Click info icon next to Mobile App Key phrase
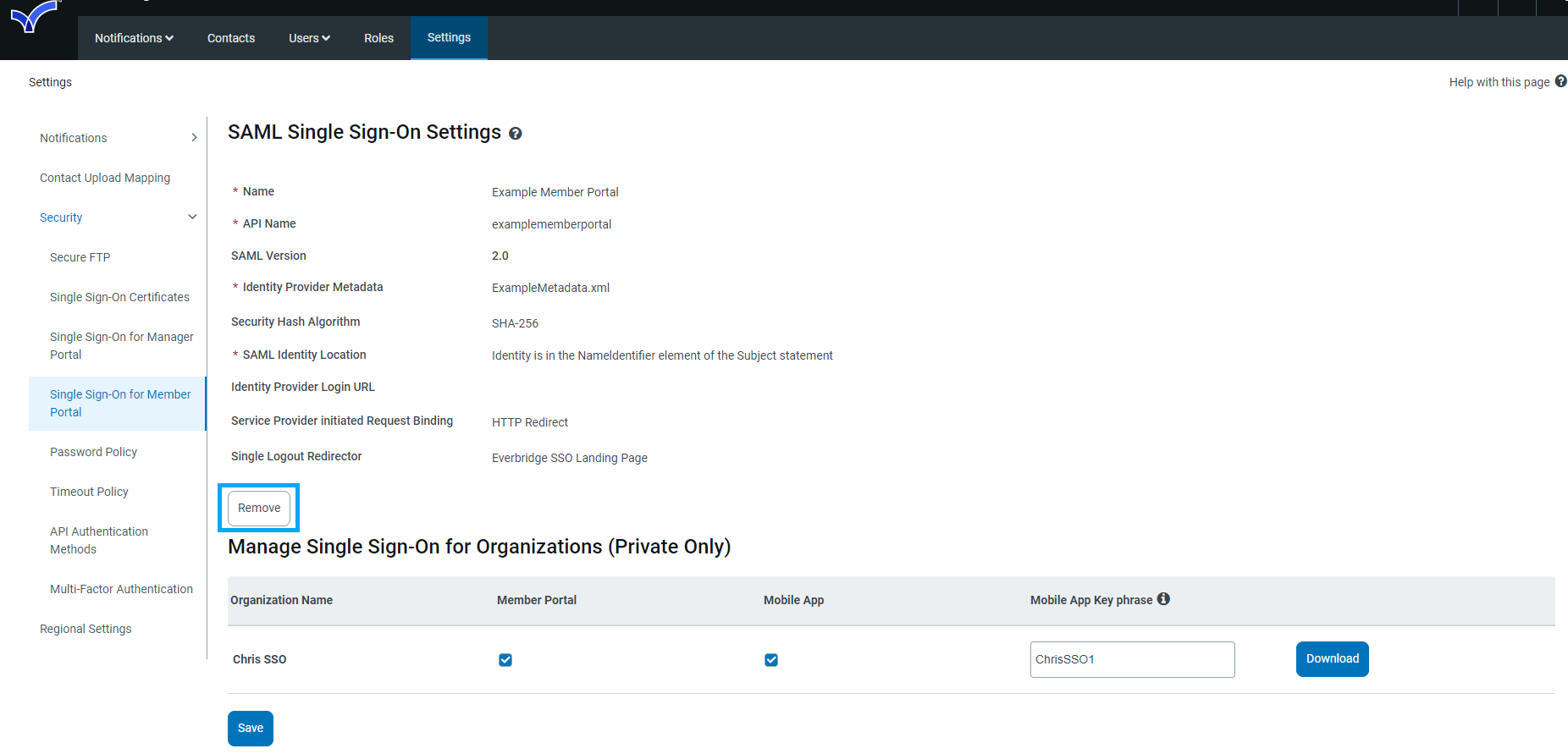The image size is (1568, 754). 1164,599
